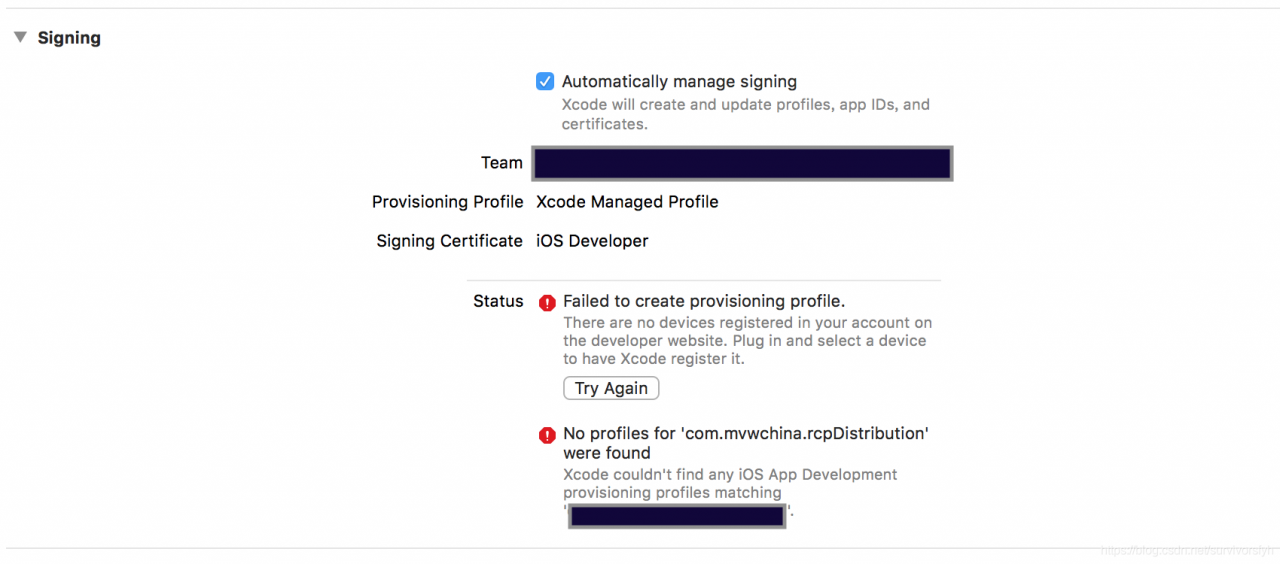This screenshot has height=564, width=1280.
Task: Select the Xcode Managed Profile value
Action: click(627, 202)
